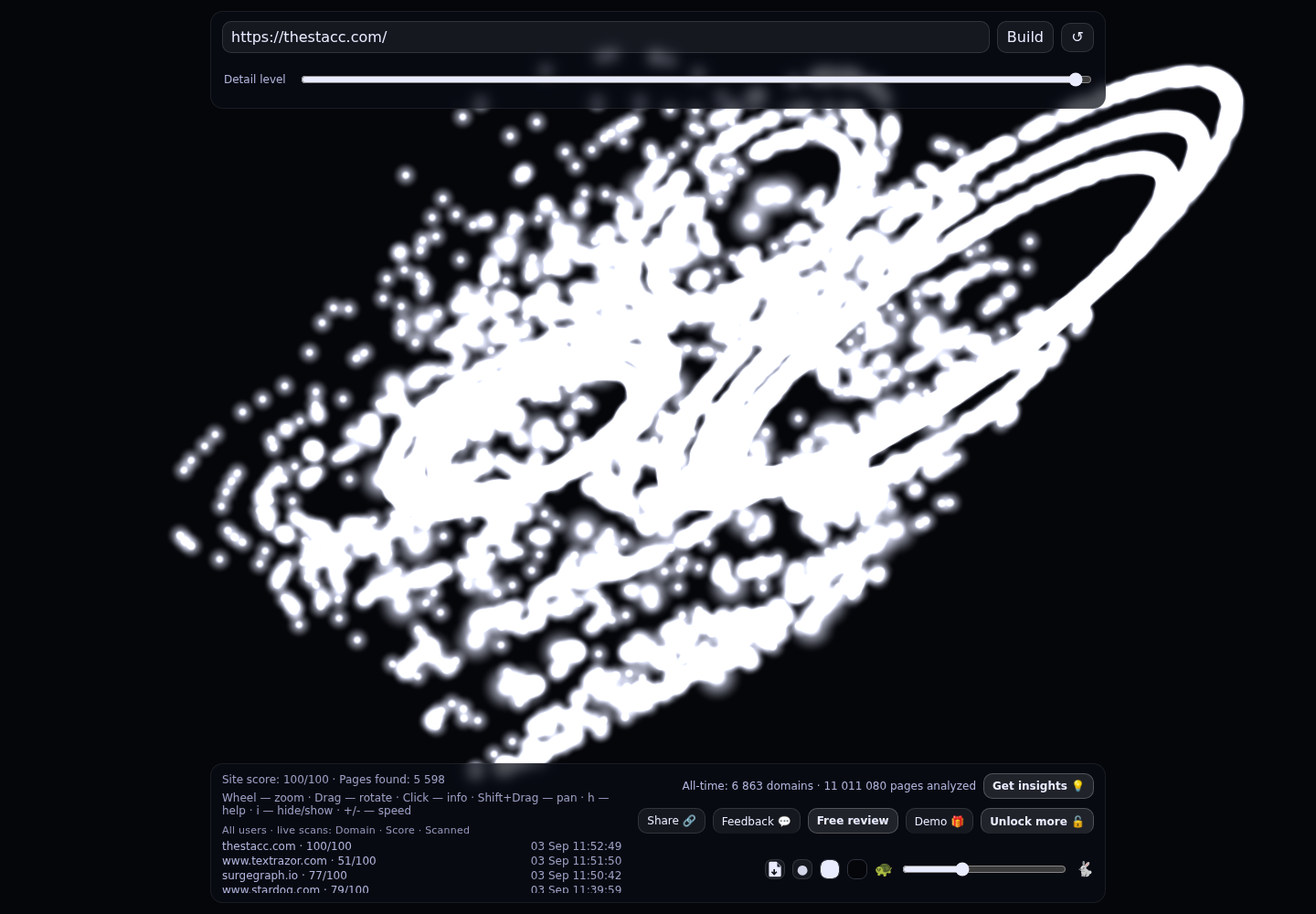
Task: Sort live scans by Domain
Action: [x=356, y=830]
